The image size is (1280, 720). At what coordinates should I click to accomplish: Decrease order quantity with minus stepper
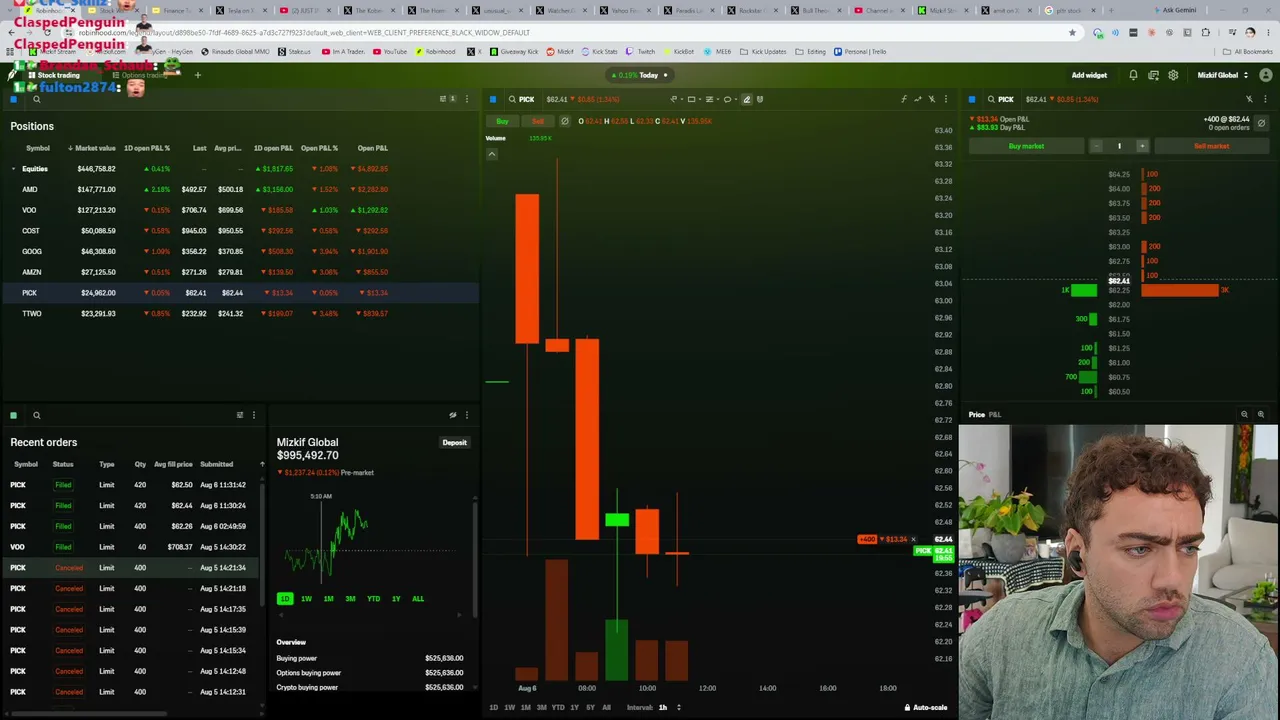1096,146
